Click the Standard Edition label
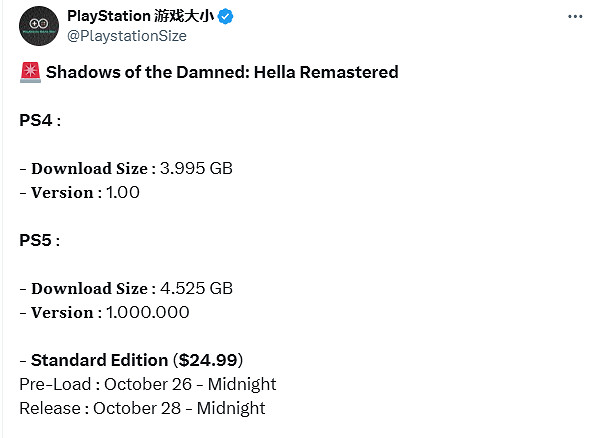600x438 pixels. 99,360
